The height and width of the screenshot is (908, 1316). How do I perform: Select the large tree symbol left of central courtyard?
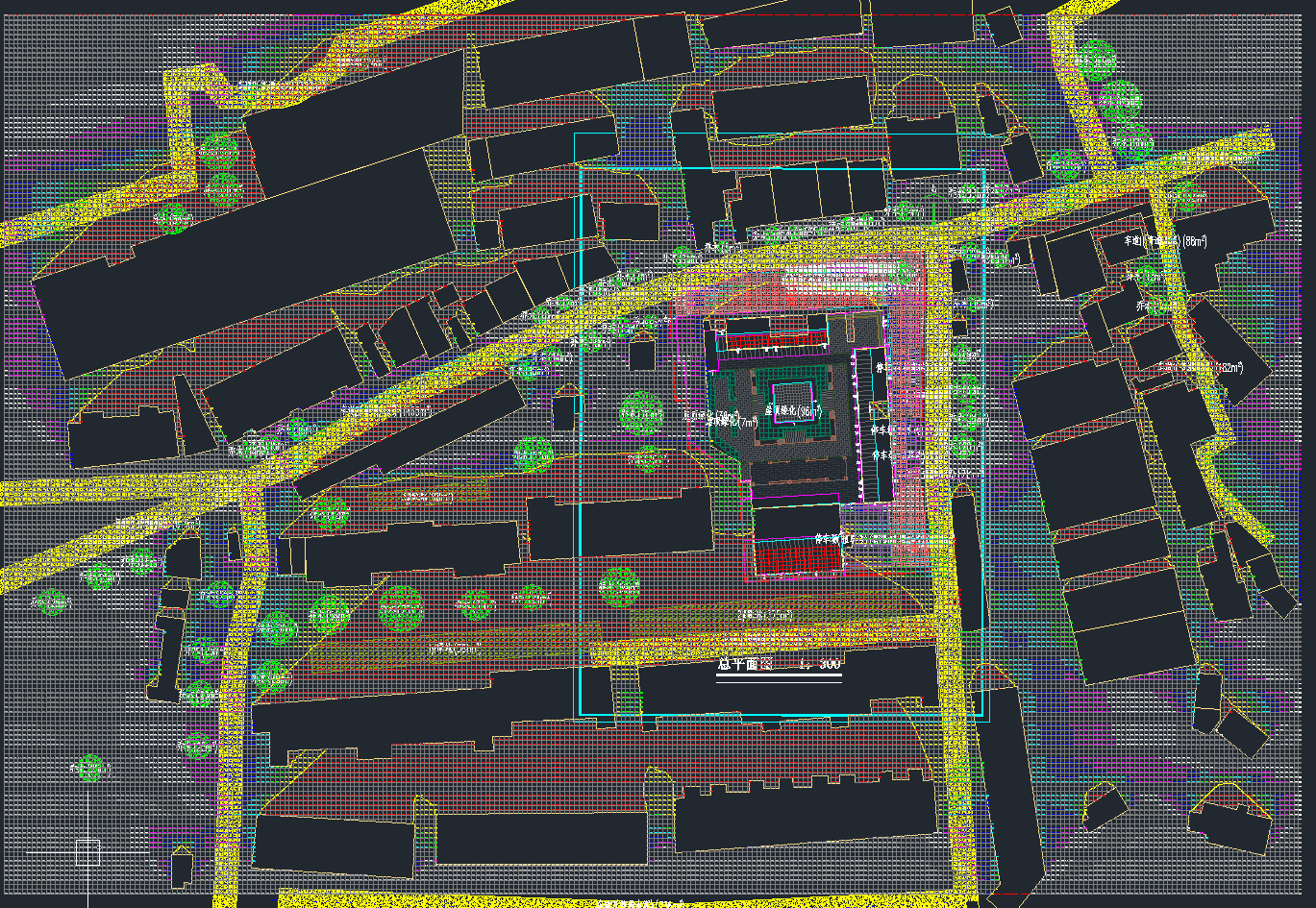(642, 413)
